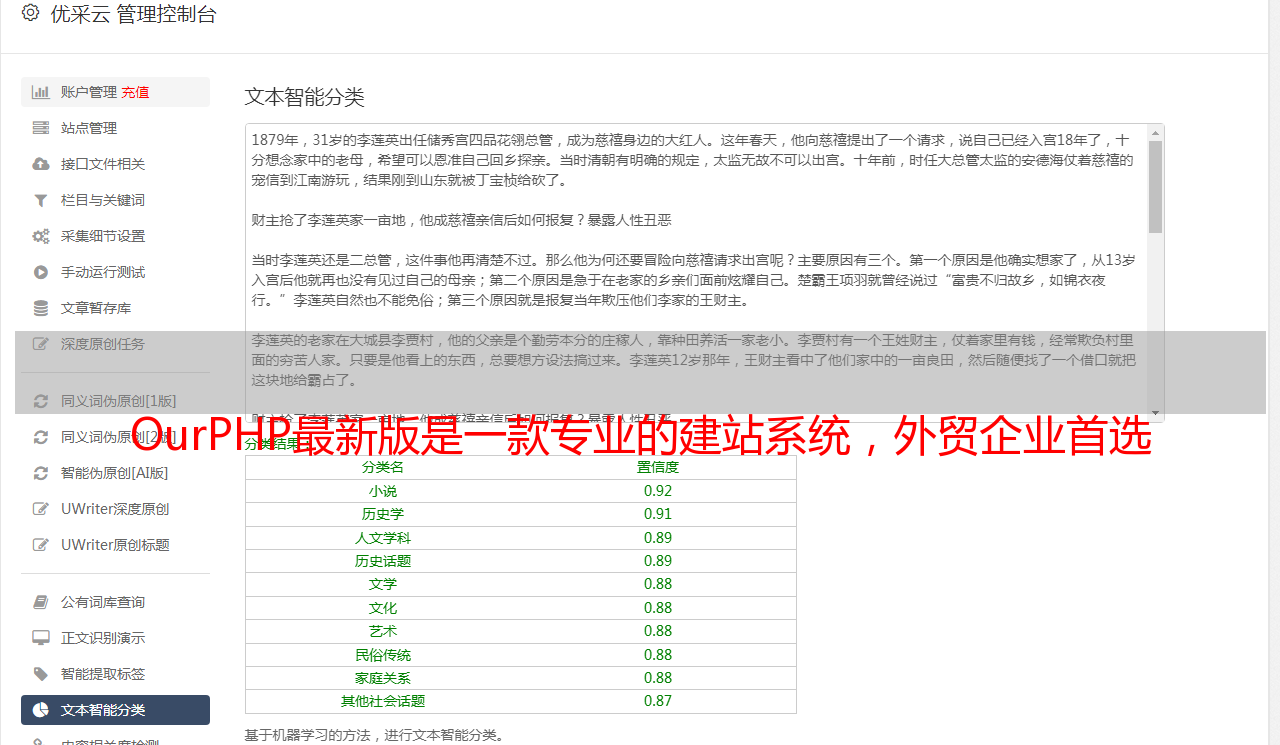
Task: Click the 置信度 column header
Action: pos(658,467)
